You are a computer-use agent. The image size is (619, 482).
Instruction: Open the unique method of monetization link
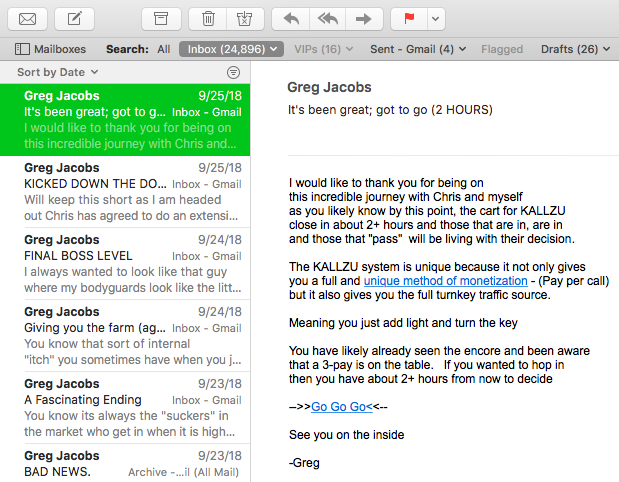[433, 283]
